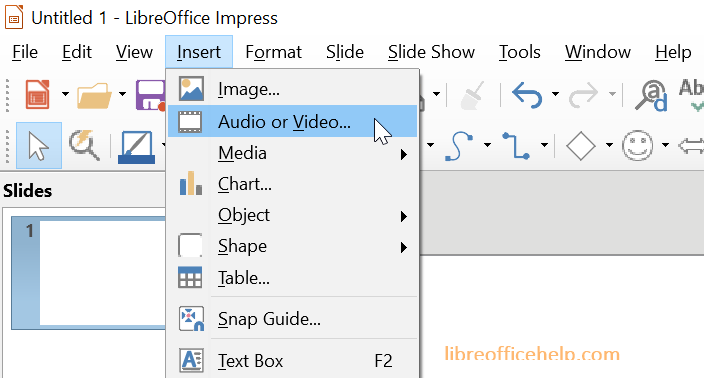Choose Table... from the Insert menu

(292, 278)
